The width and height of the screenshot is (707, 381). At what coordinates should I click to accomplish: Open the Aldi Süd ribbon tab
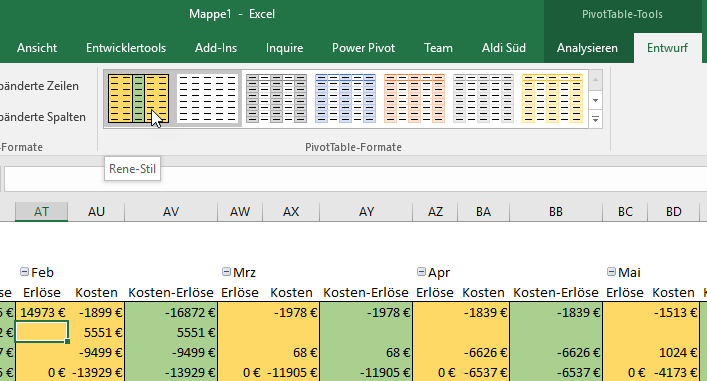click(x=504, y=48)
